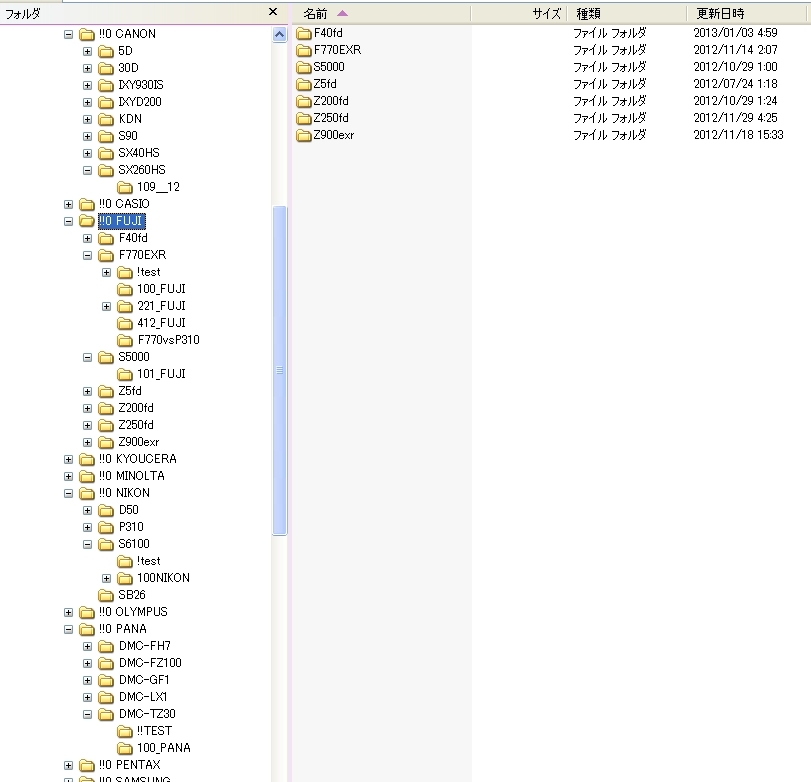Viewport: 811px width, 782px height.
Task: Collapse the DMC-TZ30 folder
Action: pos(87,715)
